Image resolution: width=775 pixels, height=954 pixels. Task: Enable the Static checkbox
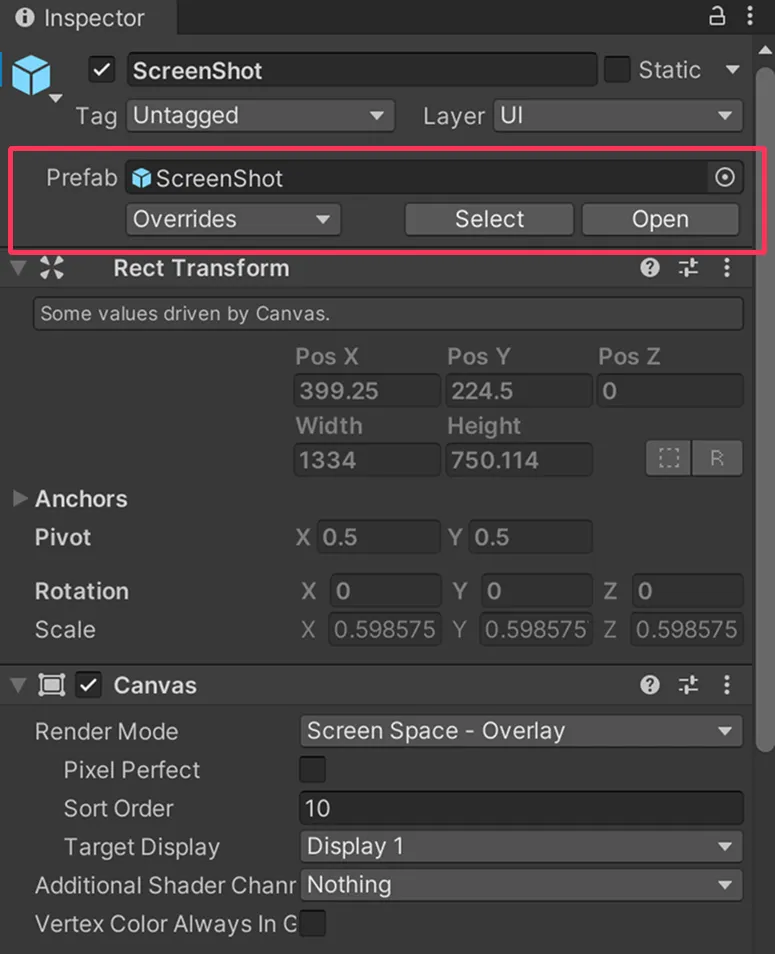pos(617,70)
